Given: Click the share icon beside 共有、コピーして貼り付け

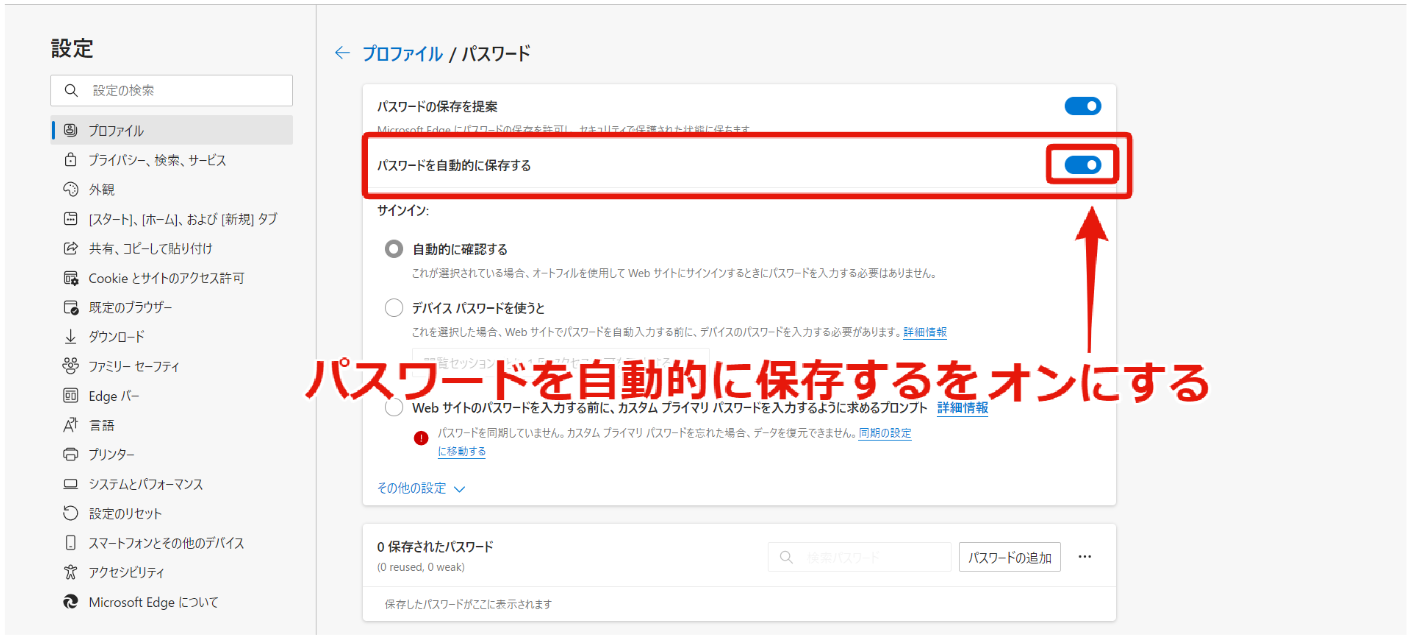Looking at the screenshot, I should [70, 248].
